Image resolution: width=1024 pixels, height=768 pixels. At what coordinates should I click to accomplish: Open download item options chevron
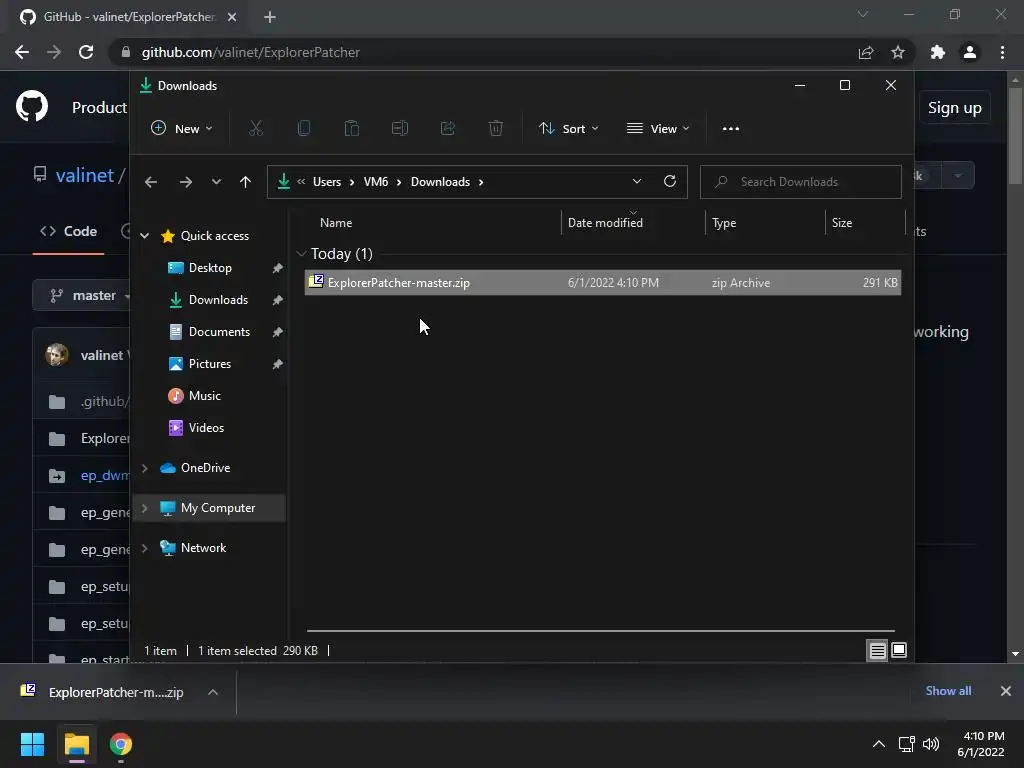(x=213, y=692)
